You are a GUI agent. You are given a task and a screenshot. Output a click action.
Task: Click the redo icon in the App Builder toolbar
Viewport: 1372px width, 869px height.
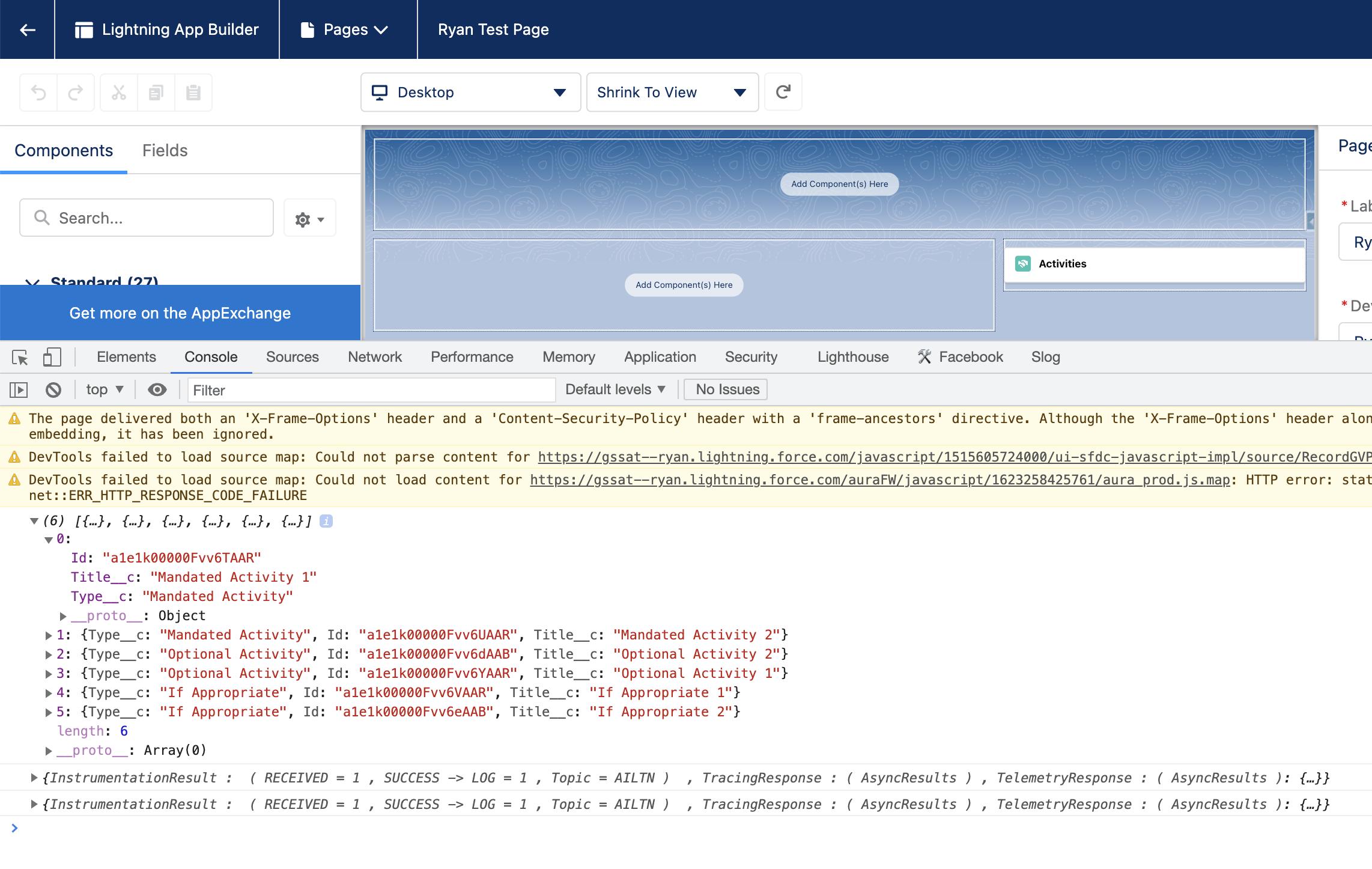[74, 91]
